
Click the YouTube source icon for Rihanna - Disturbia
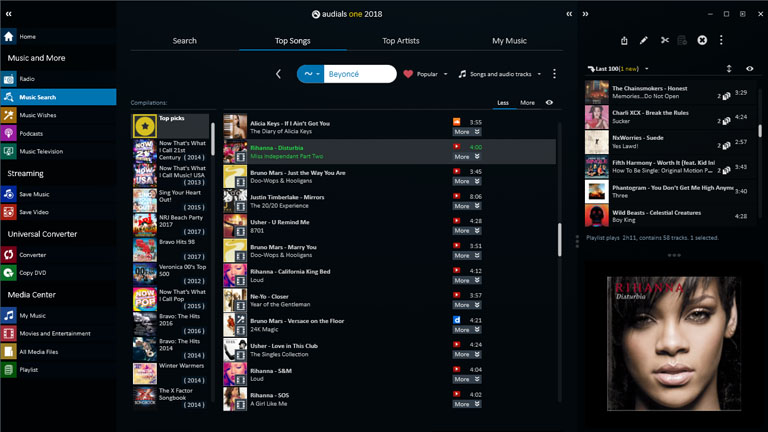[456, 146]
